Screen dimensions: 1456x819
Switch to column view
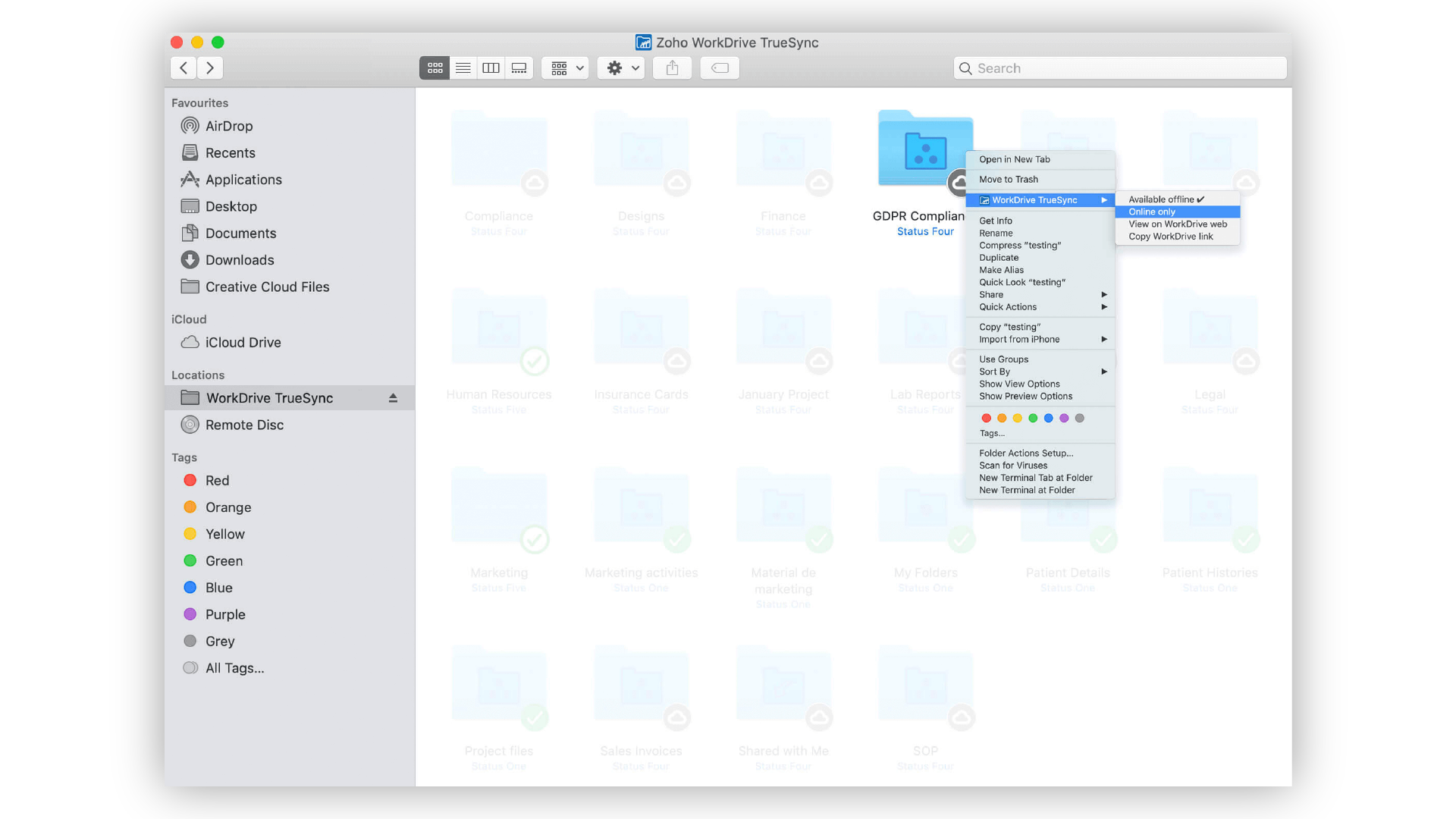pyautogui.click(x=490, y=67)
